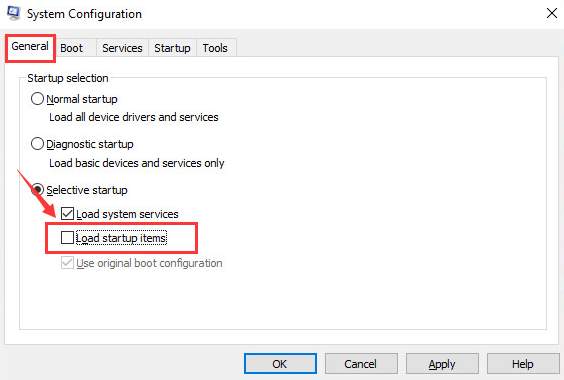Confirm changes with the OK button
The width and height of the screenshot is (564, 380).
pyautogui.click(x=280, y=364)
